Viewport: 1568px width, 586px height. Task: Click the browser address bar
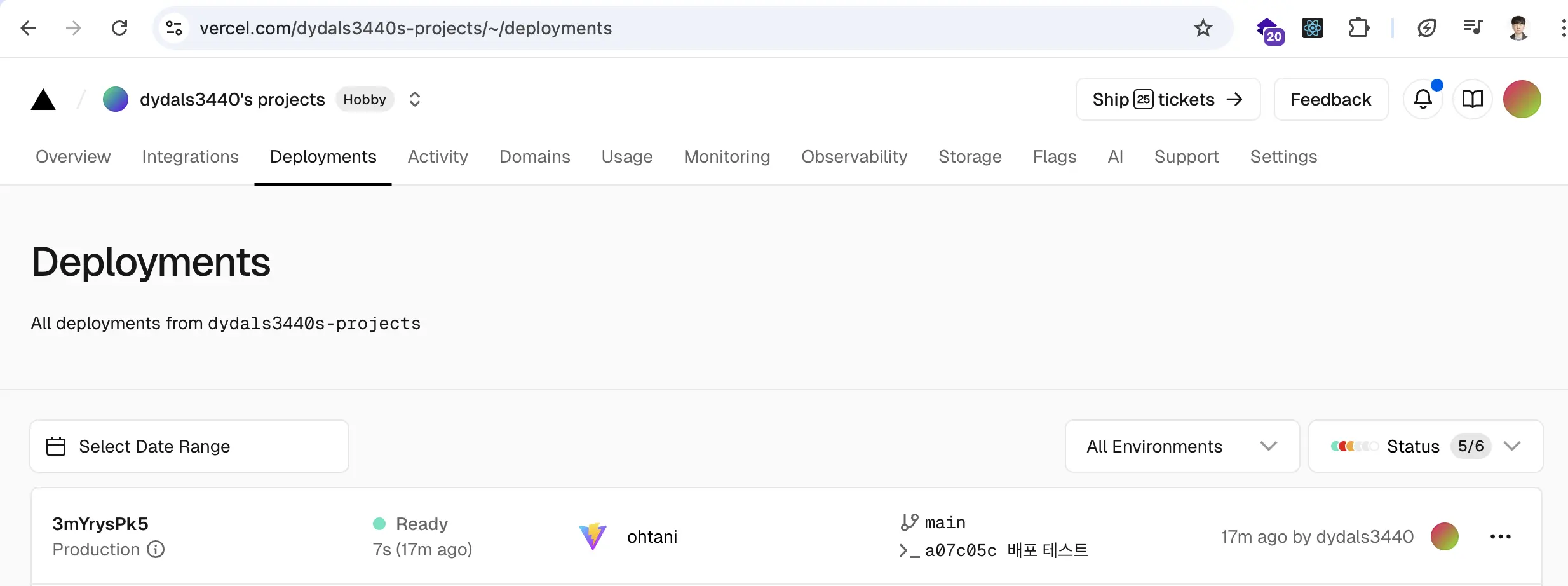pos(407,28)
